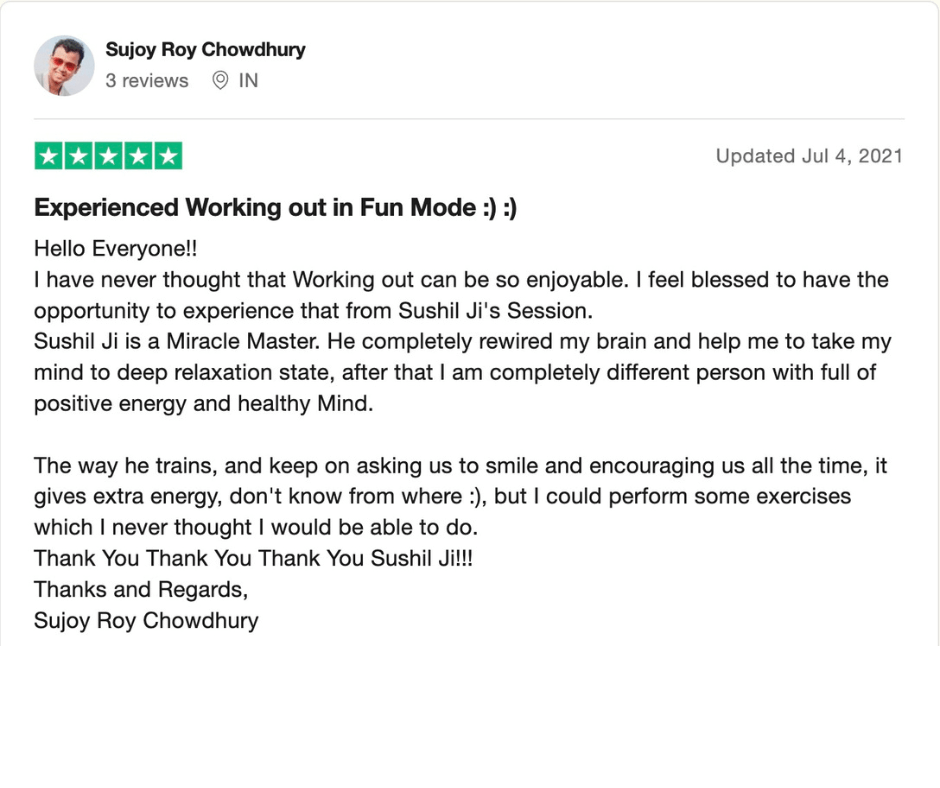Click the fourth green rating star
This screenshot has width=940, height=788.
pos(138,156)
